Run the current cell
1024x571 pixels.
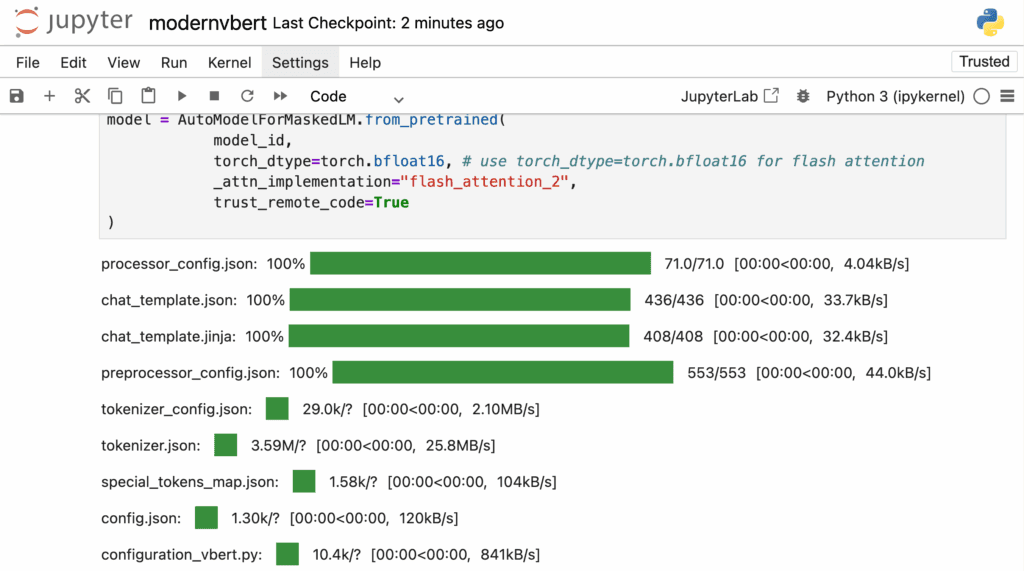(x=181, y=96)
